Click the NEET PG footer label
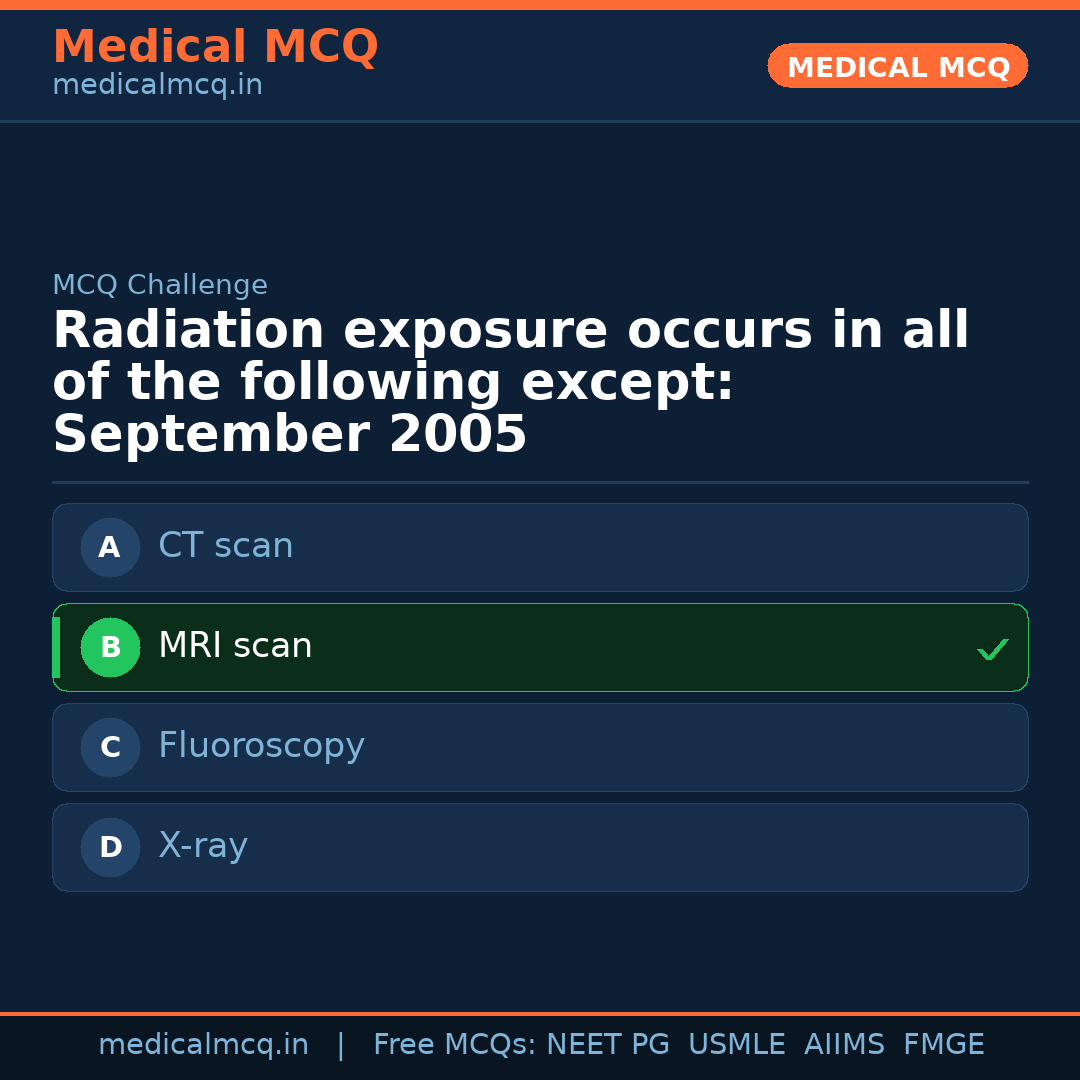Image resolution: width=1080 pixels, height=1080 pixels. [607, 1044]
